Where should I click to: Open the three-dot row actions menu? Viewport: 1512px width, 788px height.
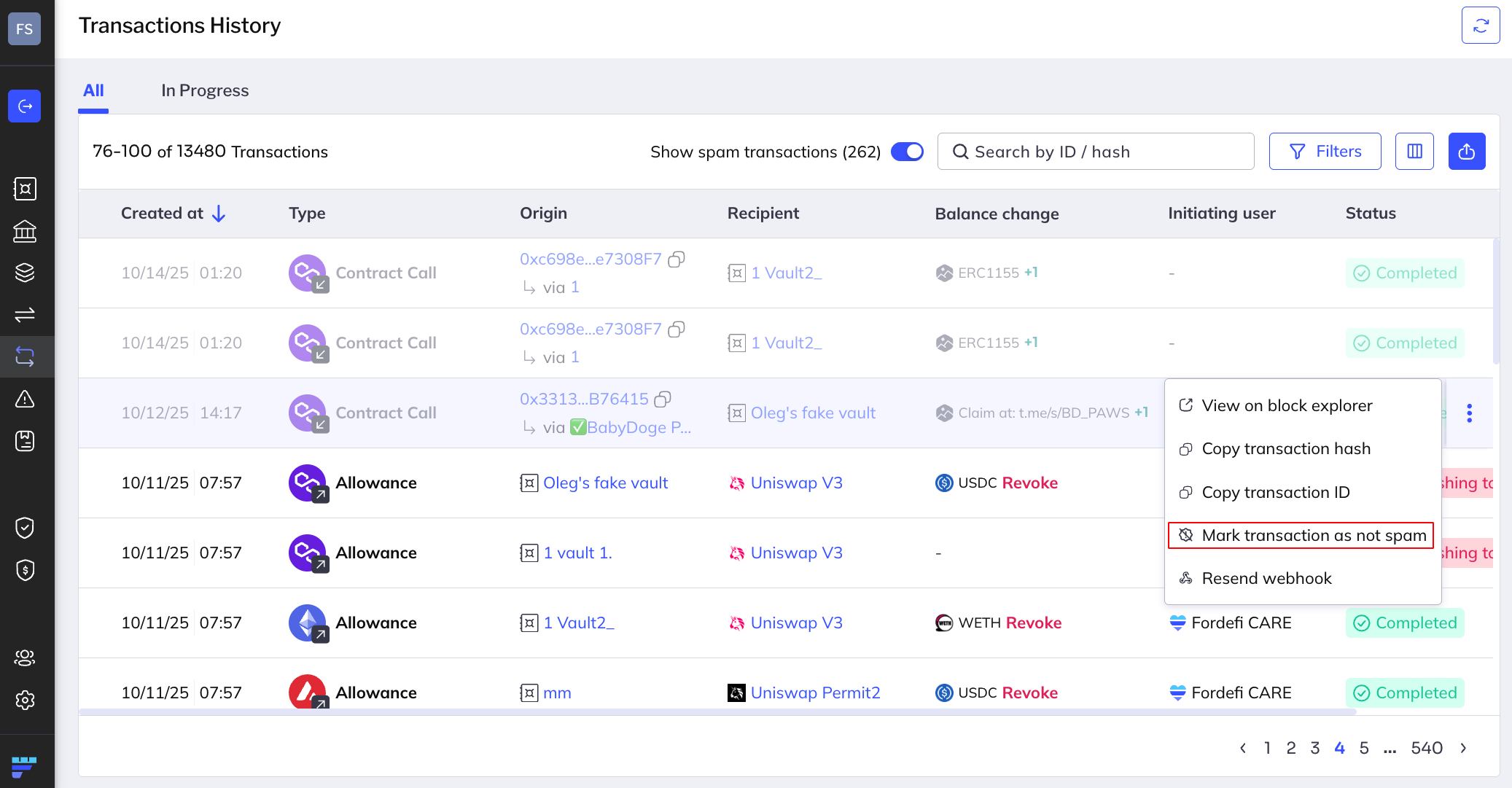click(1469, 413)
